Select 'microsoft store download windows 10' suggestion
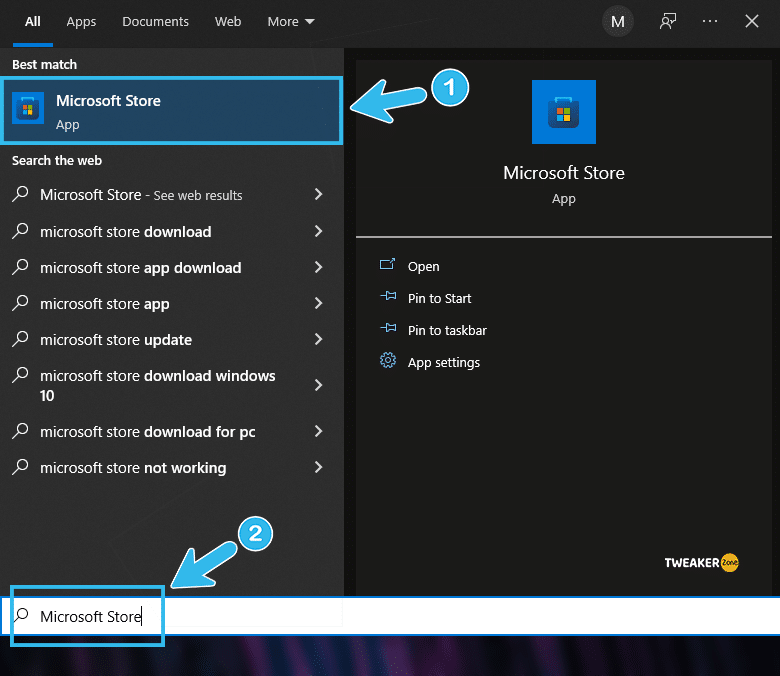The width and height of the screenshot is (780, 676). [x=158, y=386]
